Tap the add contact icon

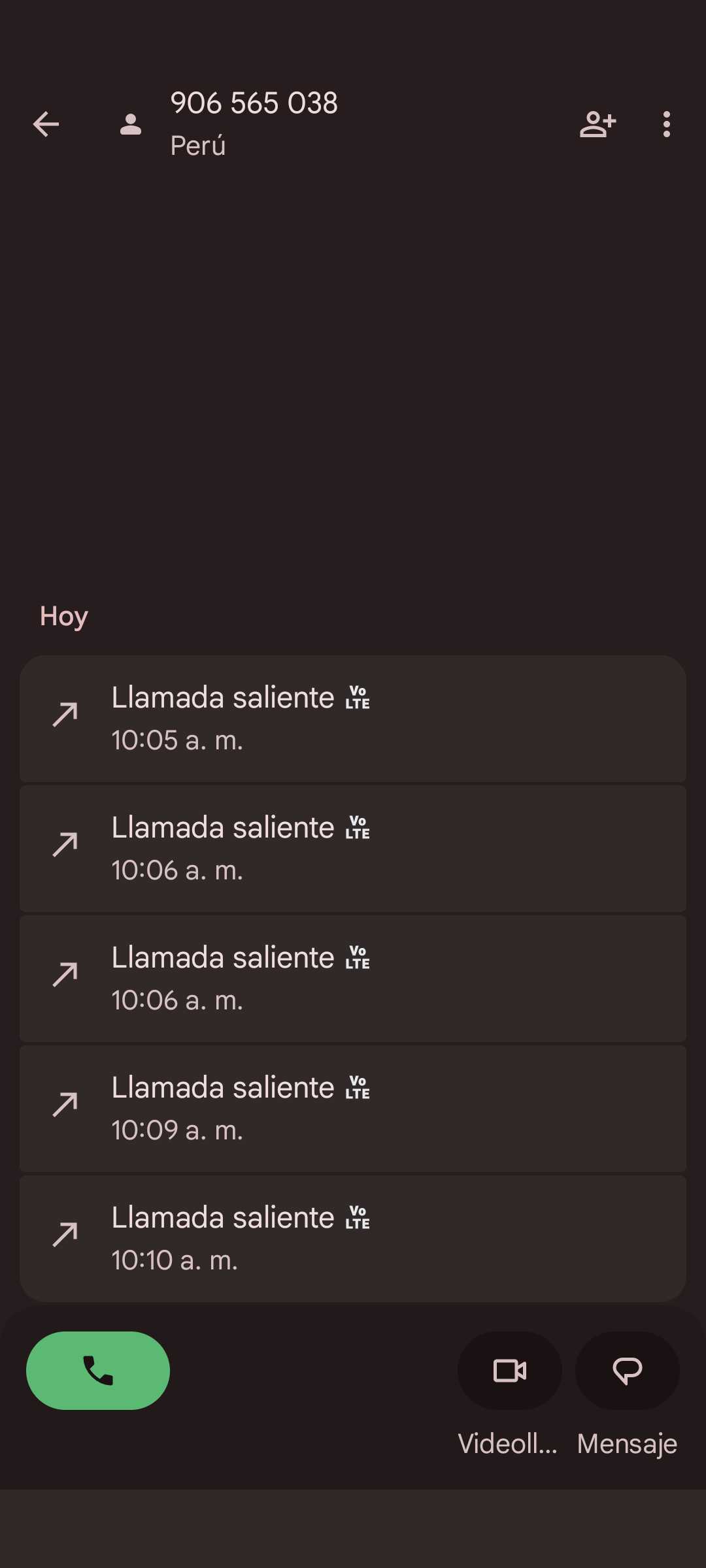597,124
